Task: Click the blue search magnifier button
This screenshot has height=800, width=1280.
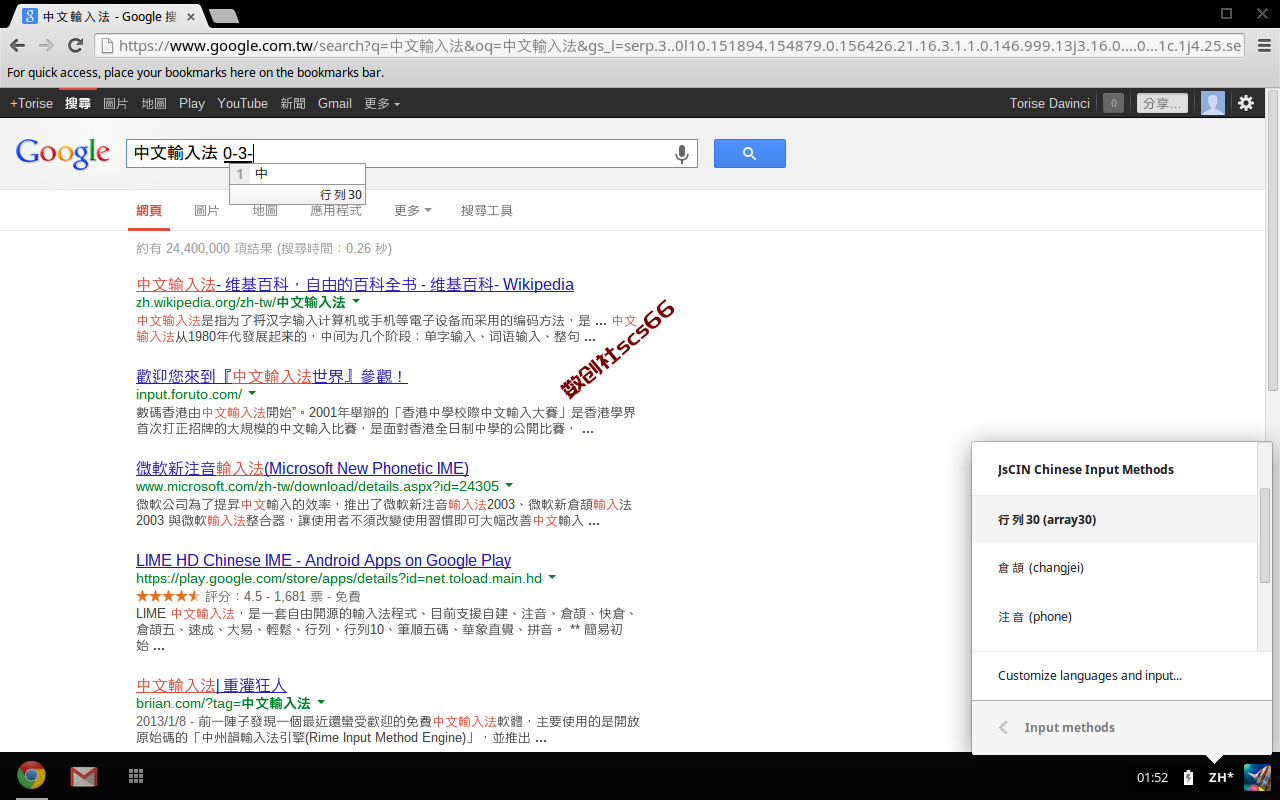Action: [749, 153]
